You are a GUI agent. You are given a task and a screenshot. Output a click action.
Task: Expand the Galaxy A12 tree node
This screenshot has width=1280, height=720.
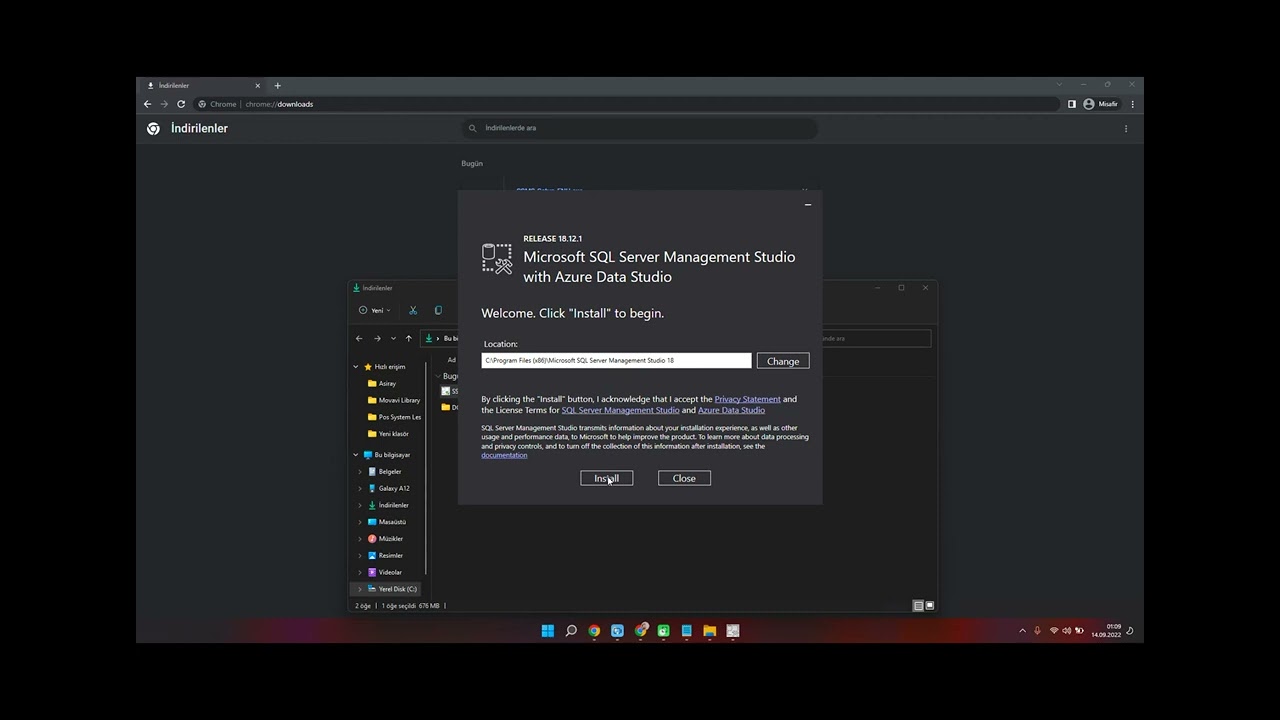click(x=360, y=488)
